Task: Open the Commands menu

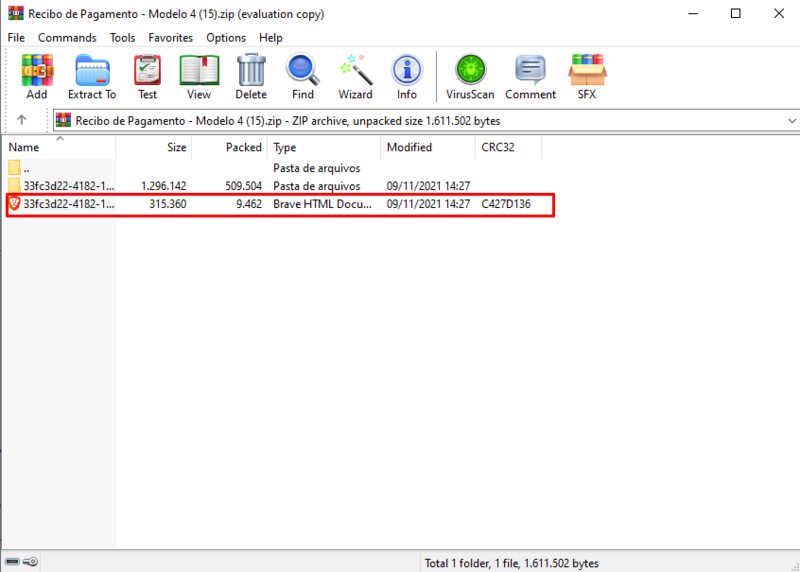Action: click(x=67, y=38)
